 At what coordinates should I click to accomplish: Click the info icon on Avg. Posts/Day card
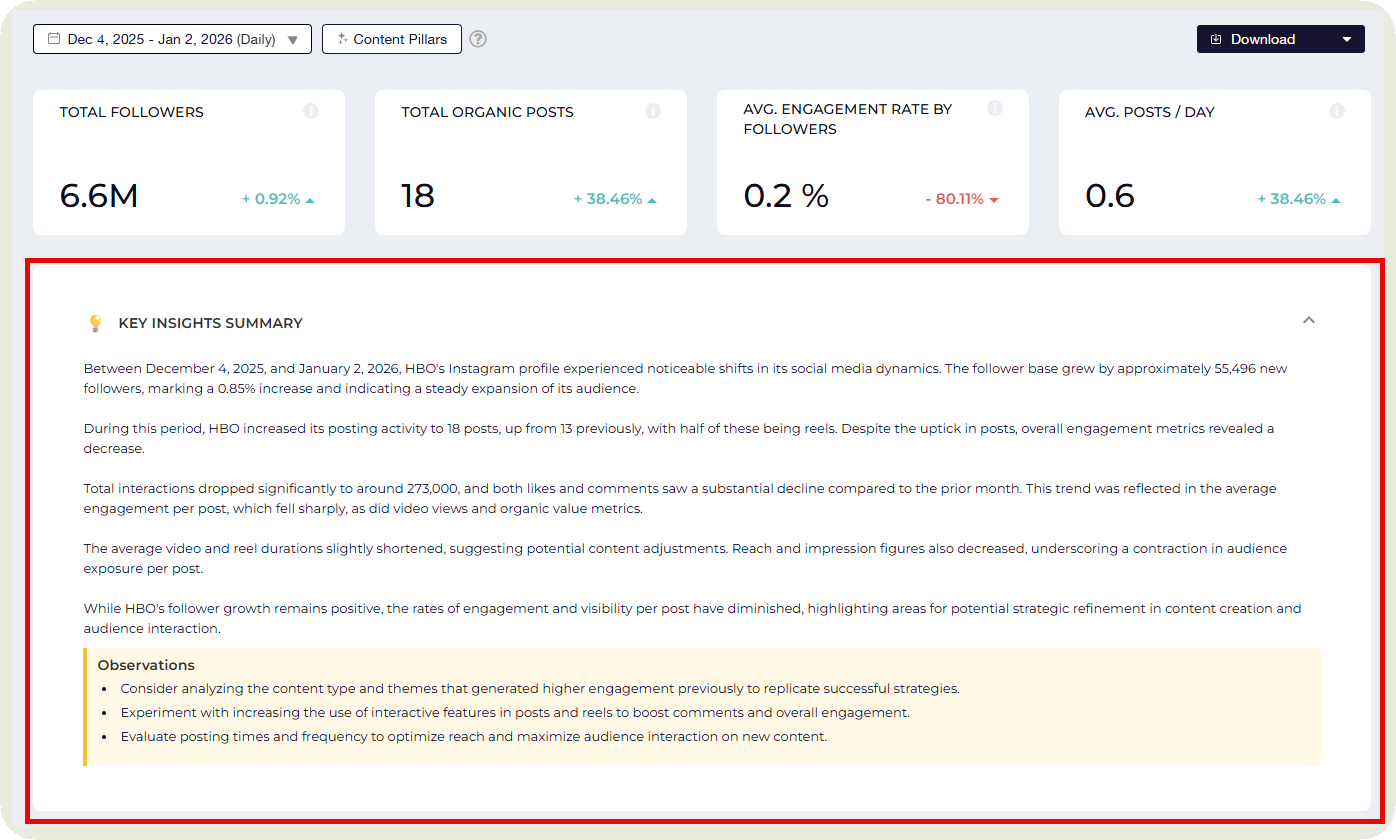coord(1337,111)
